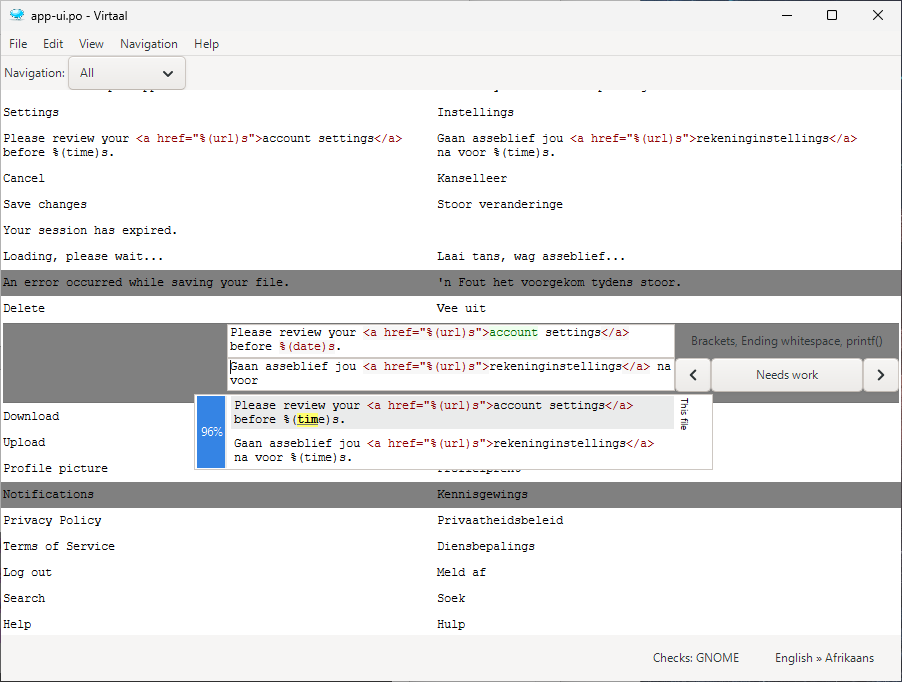This screenshot has height=682, width=902.
Task: Click the blue 96% match bar
Action: pos(211,431)
